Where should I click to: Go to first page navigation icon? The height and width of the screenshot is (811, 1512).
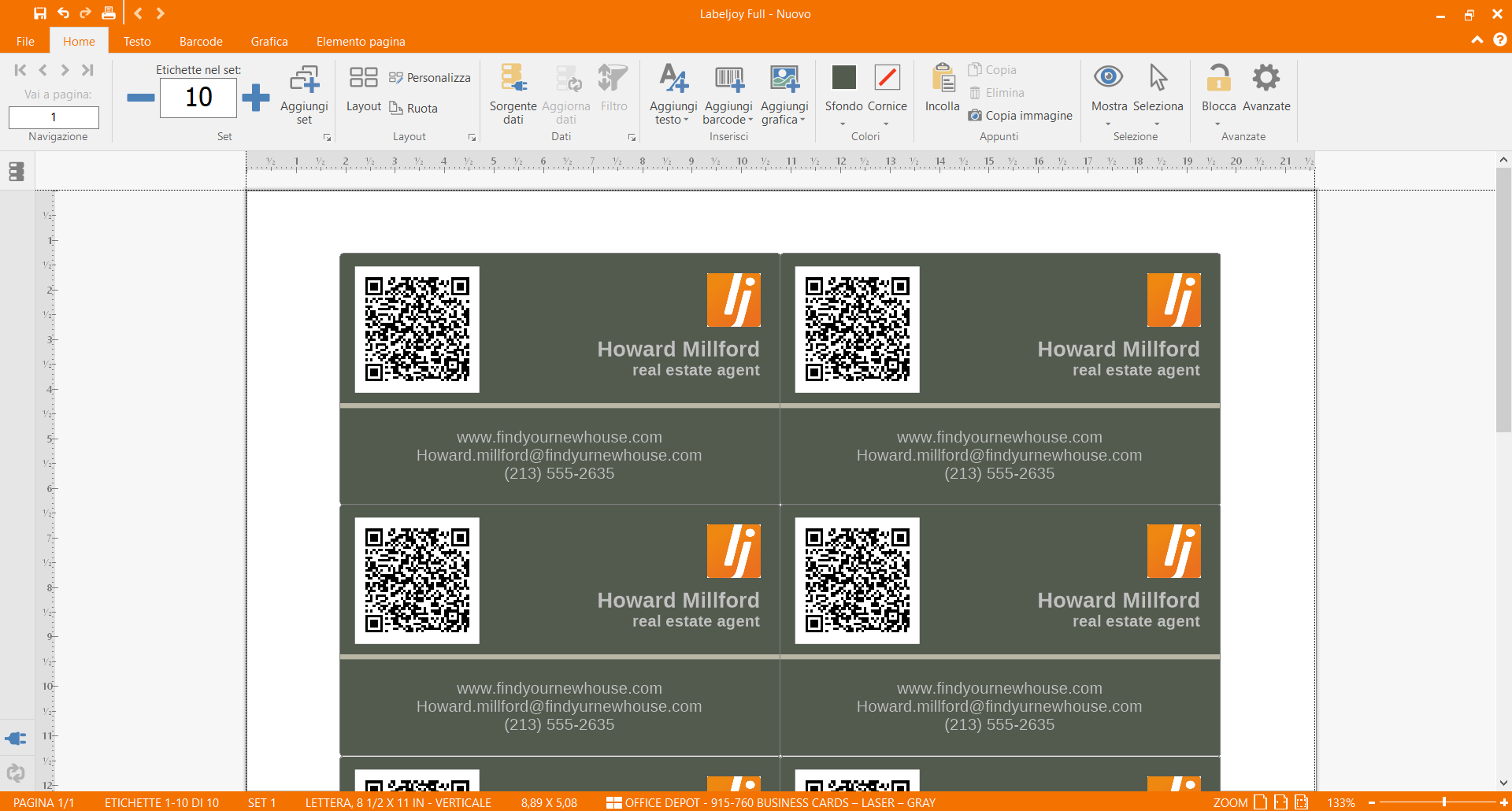tap(20, 70)
